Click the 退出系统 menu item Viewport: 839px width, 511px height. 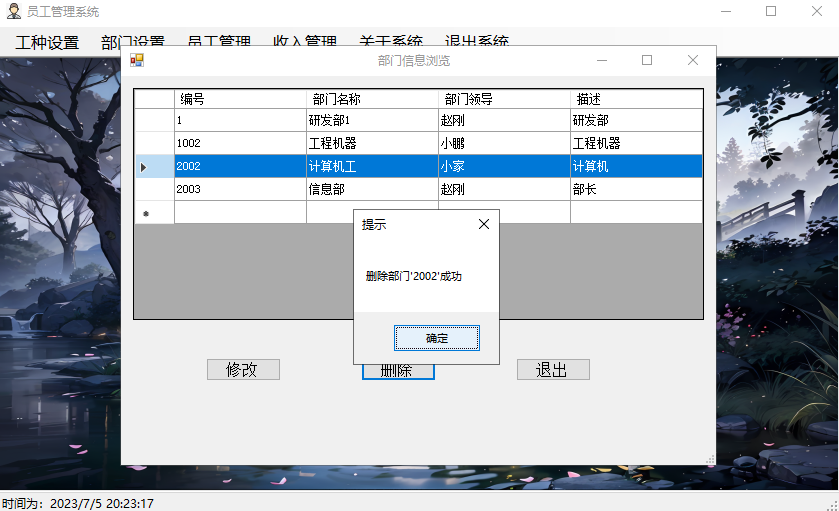click(477, 43)
